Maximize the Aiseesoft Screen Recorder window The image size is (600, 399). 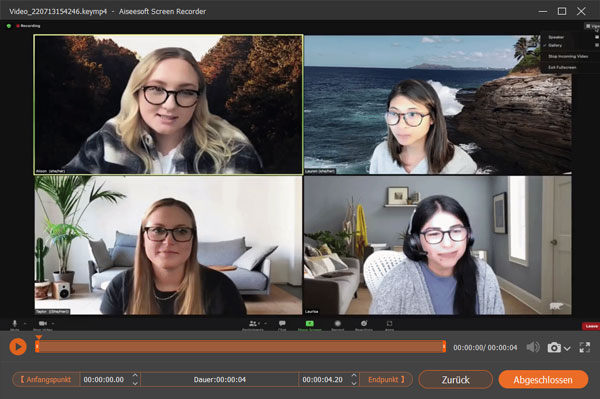pyautogui.click(x=562, y=11)
